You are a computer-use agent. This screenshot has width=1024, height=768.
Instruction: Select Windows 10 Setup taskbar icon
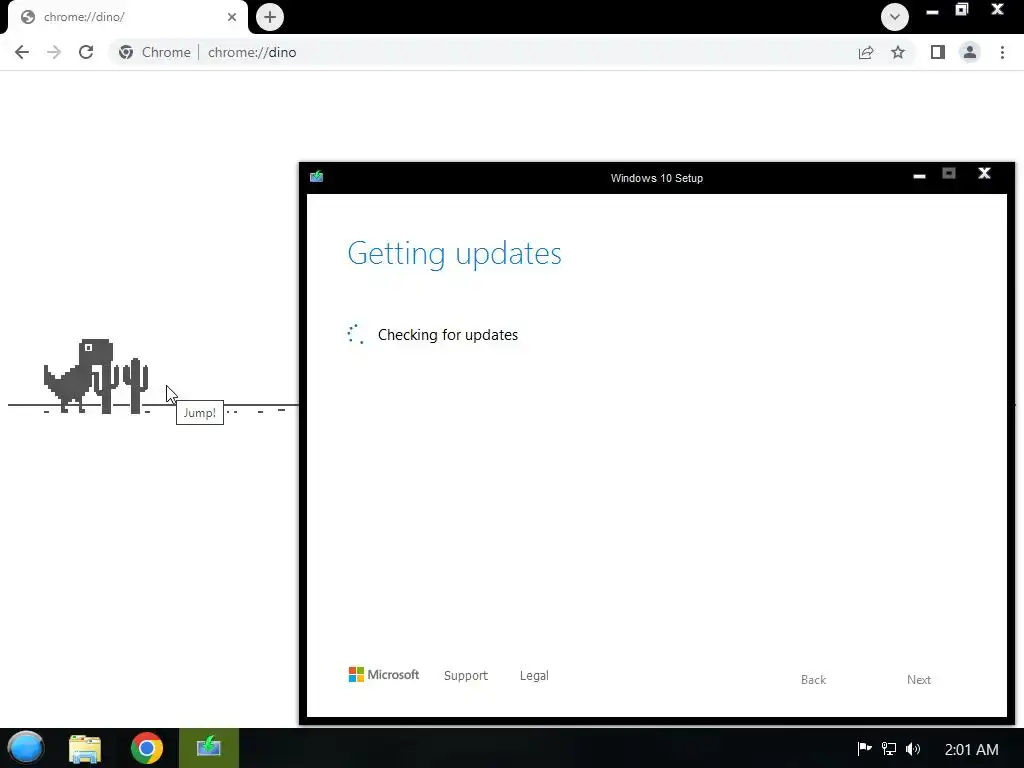point(209,748)
